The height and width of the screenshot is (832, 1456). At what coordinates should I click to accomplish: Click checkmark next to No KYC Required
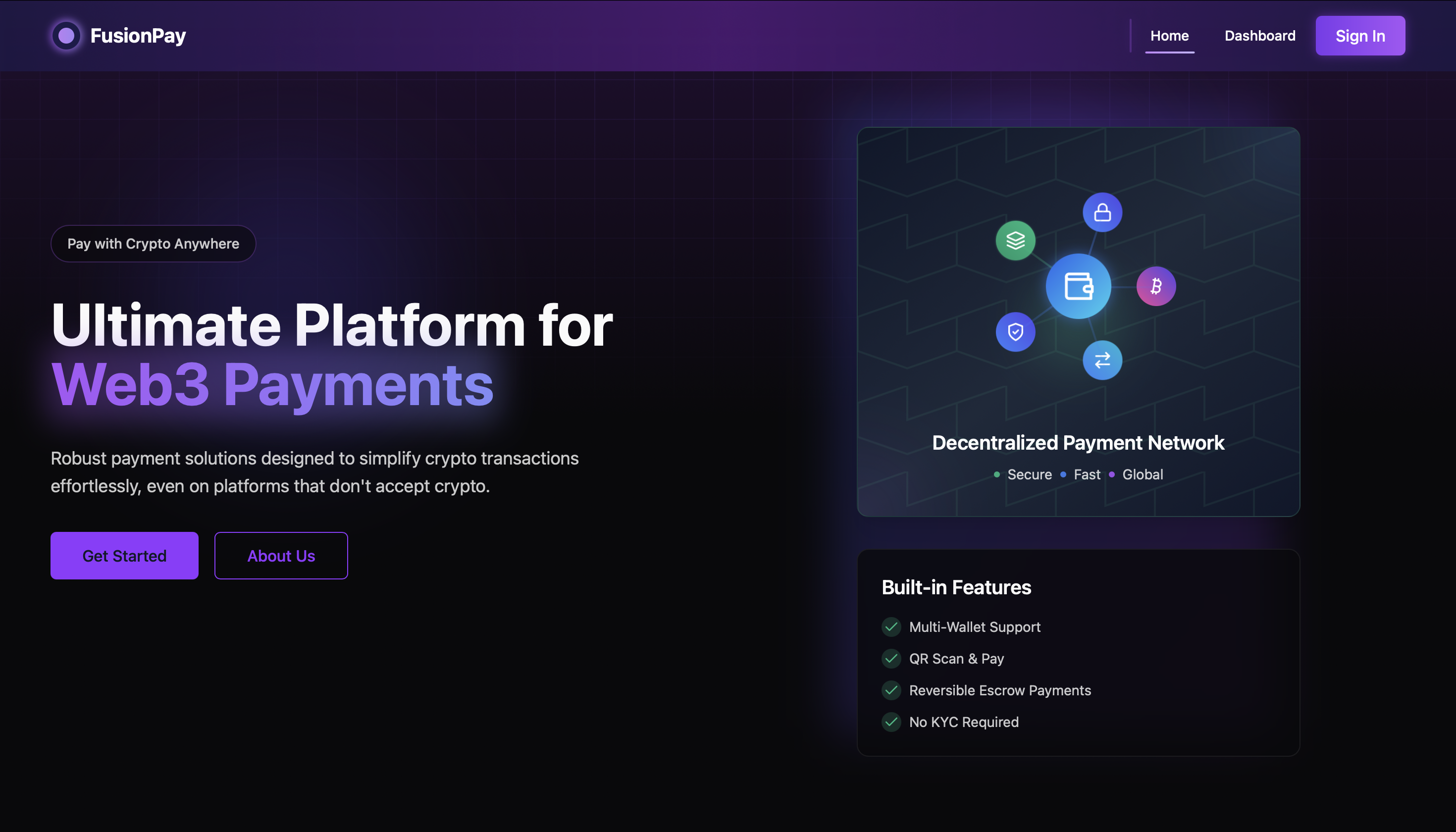tap(891, 722)
